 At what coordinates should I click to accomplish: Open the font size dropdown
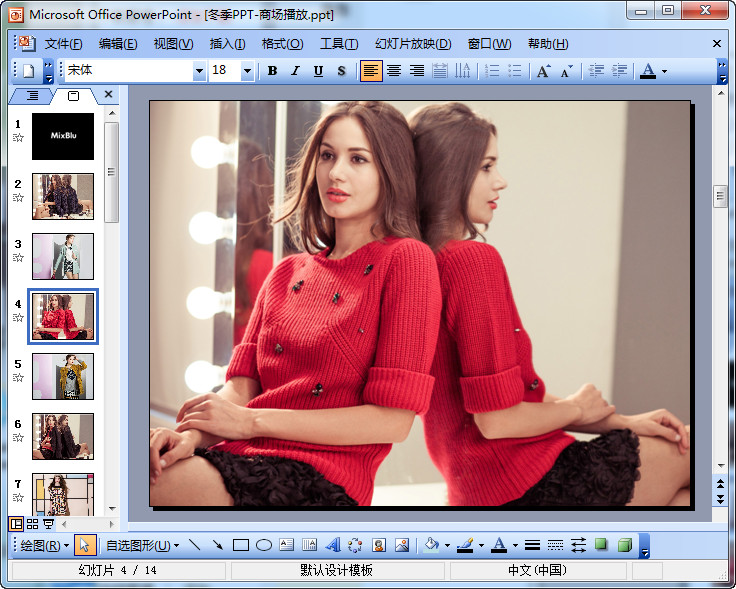click(247, 71)
